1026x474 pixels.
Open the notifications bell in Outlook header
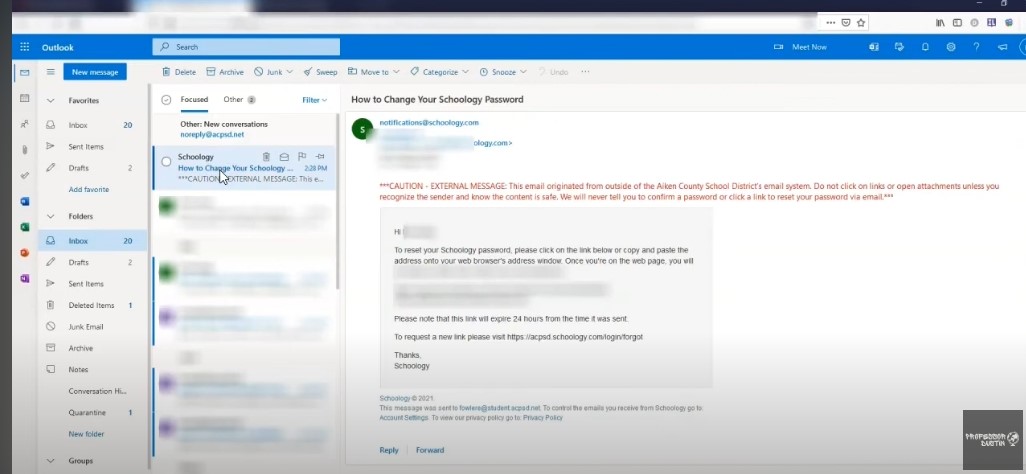coord(925,47)
